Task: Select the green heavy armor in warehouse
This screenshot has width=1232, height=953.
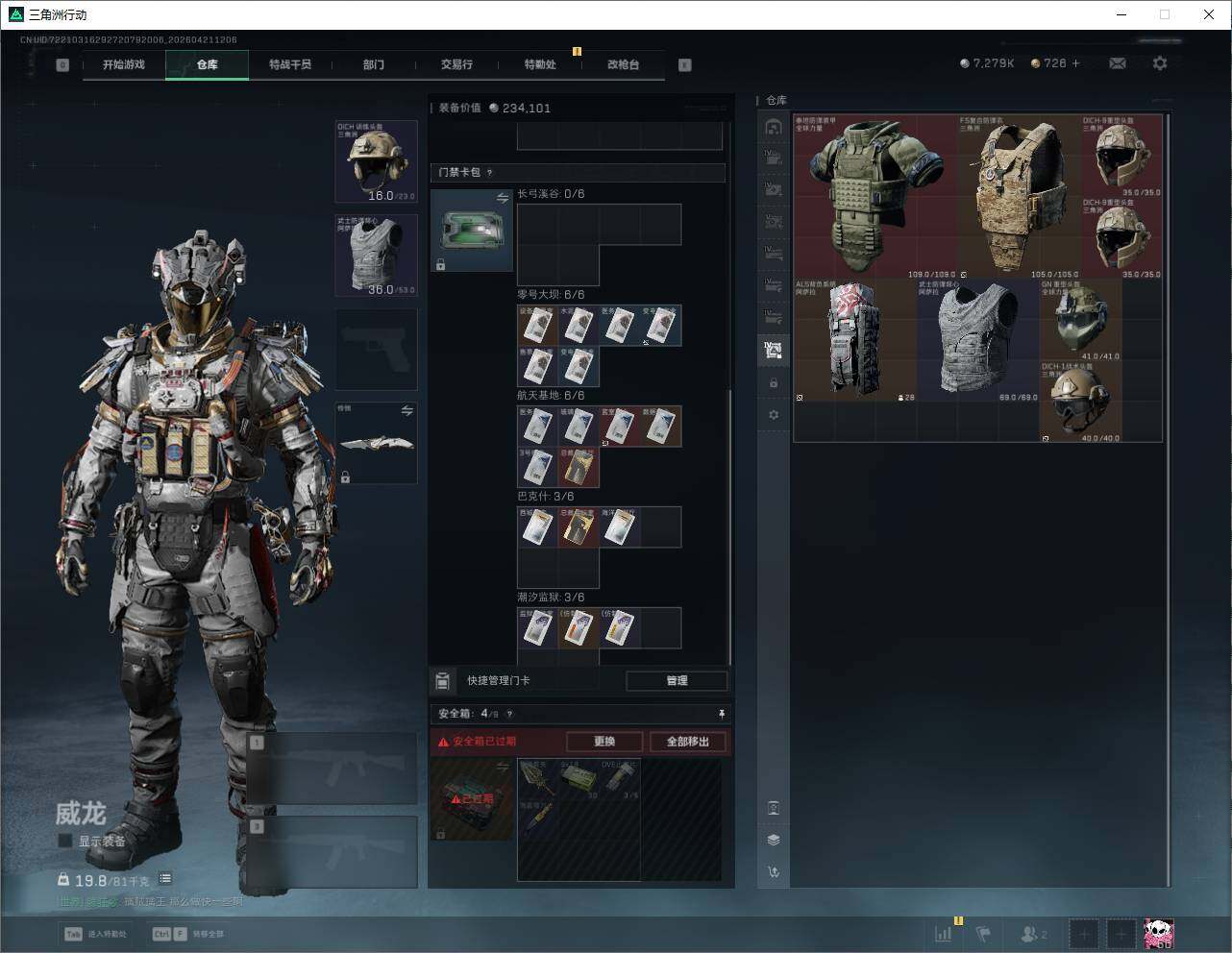Action: click(x=875, y=197)
